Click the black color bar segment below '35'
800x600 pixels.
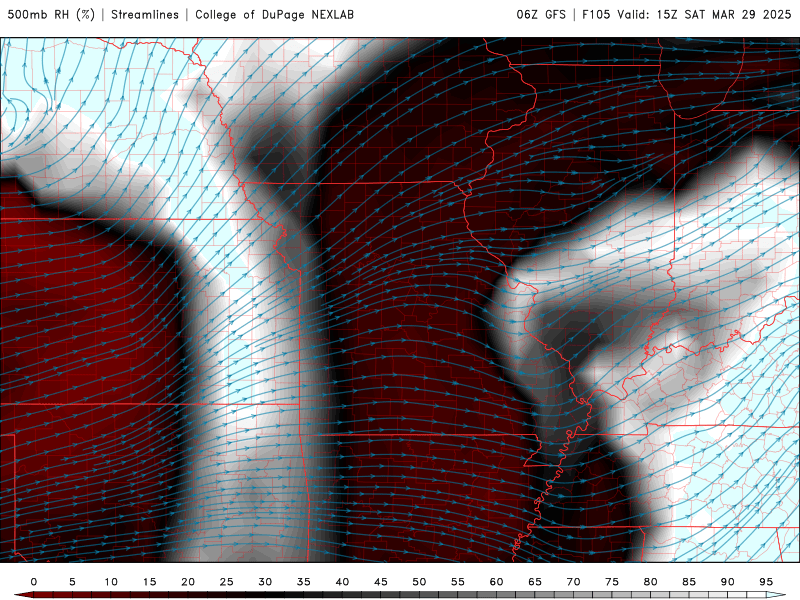pyautogui.click(x=304, y=595)
